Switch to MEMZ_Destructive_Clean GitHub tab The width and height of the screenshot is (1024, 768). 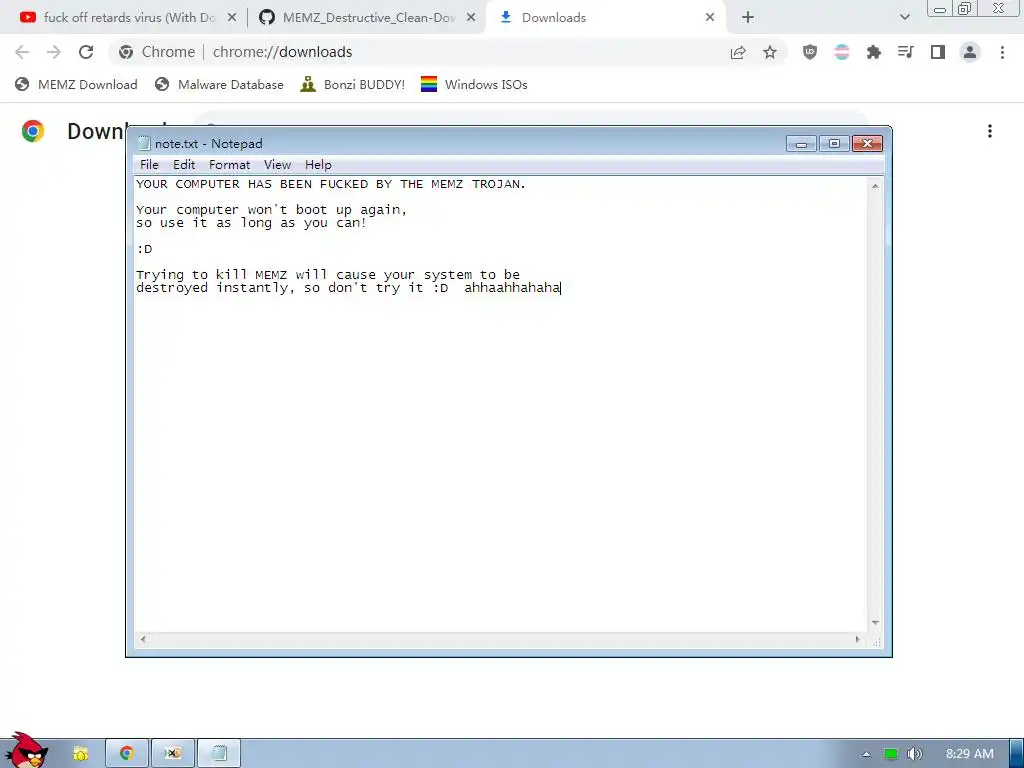[x=368, y=18]
